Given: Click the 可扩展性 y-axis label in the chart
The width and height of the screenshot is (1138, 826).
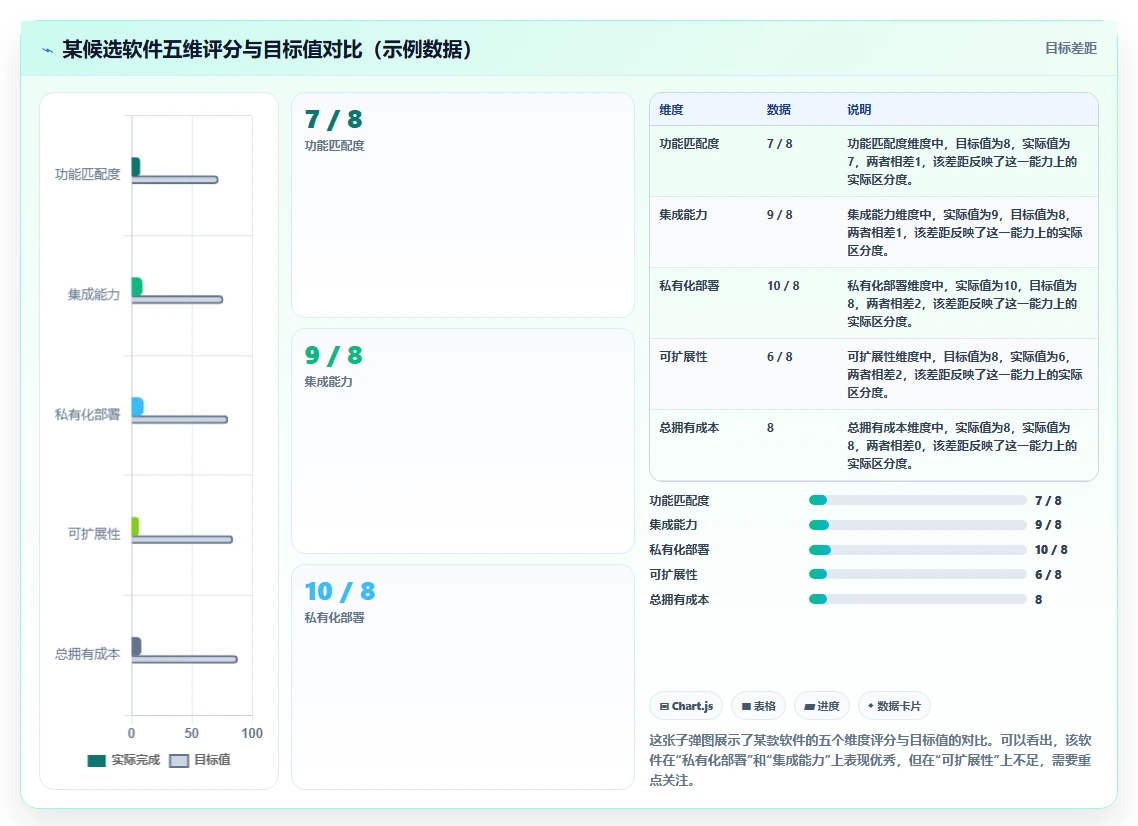Looking at the screenshot, I should (x=94, y=534).
